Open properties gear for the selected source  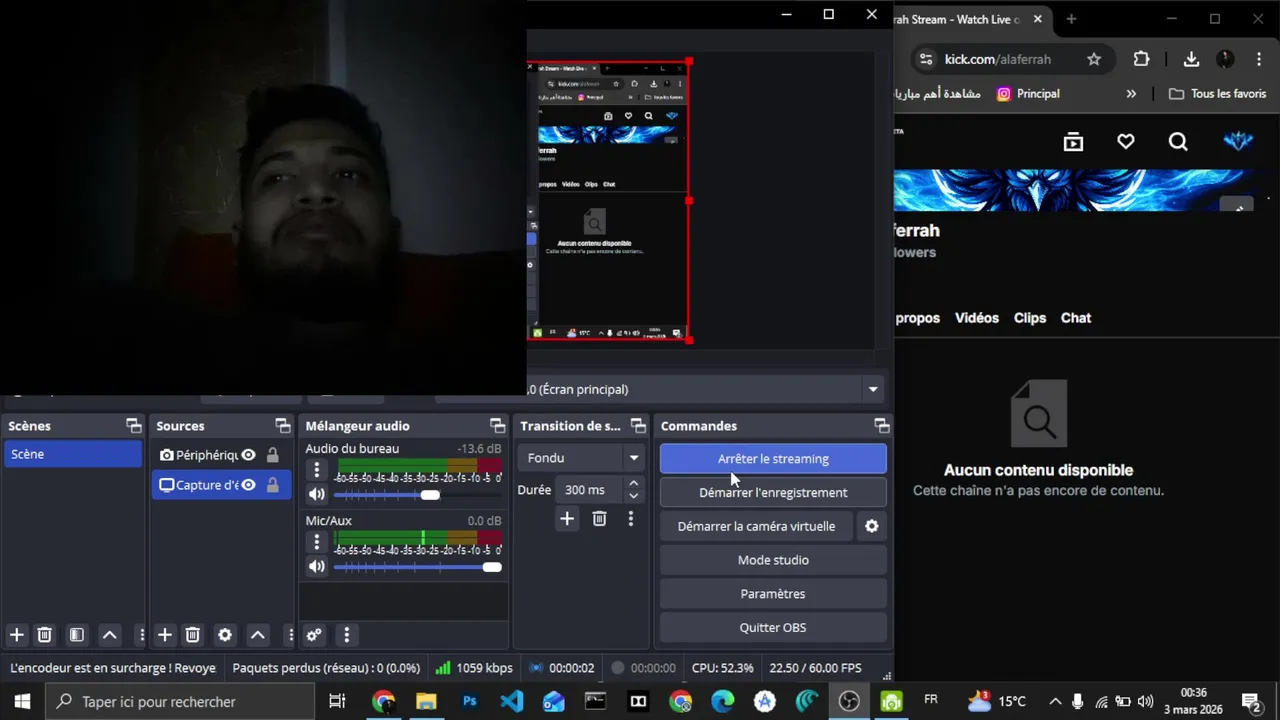click(x=225, y=635)
